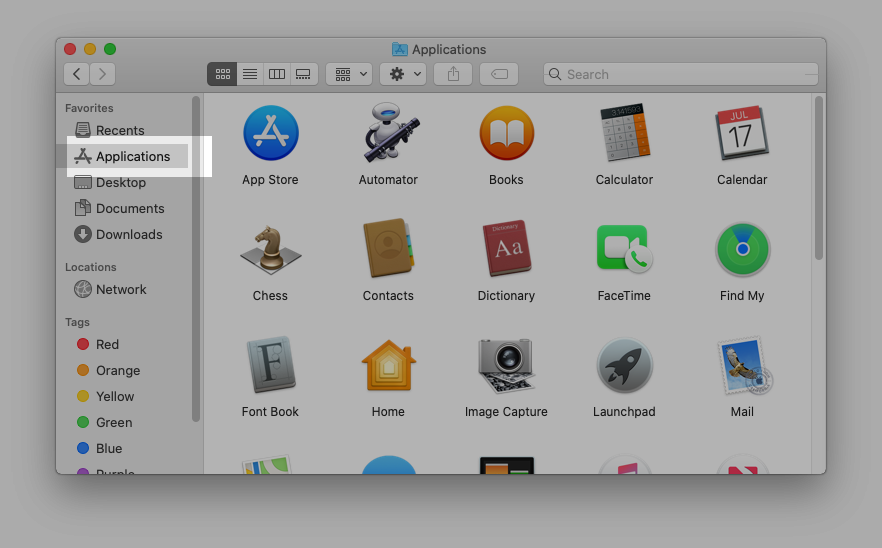The image size is (882, 548).
Task: Click the Launchpad rocket icon
Action: (x=624, y=366)
